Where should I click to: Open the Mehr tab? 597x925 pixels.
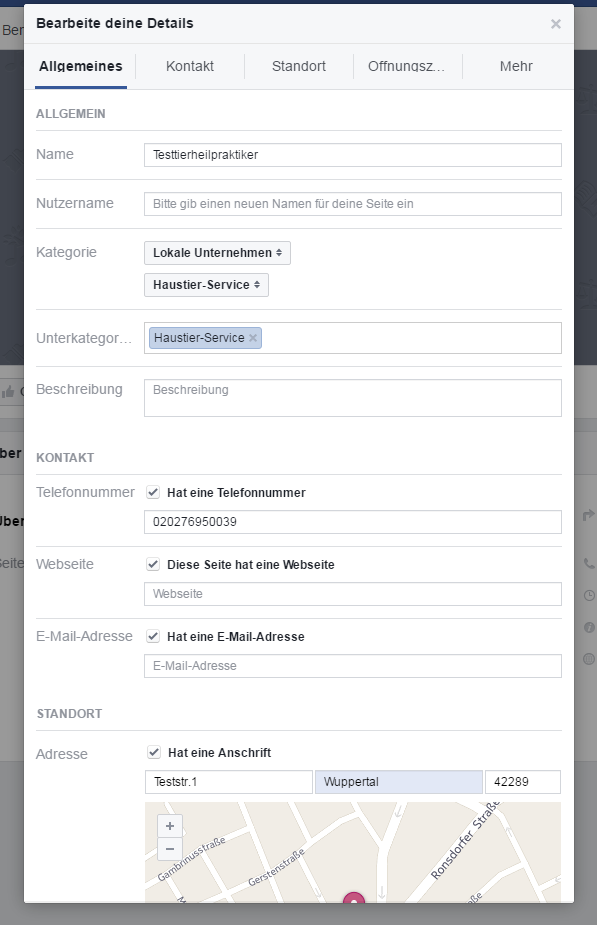tap(516, 66)
